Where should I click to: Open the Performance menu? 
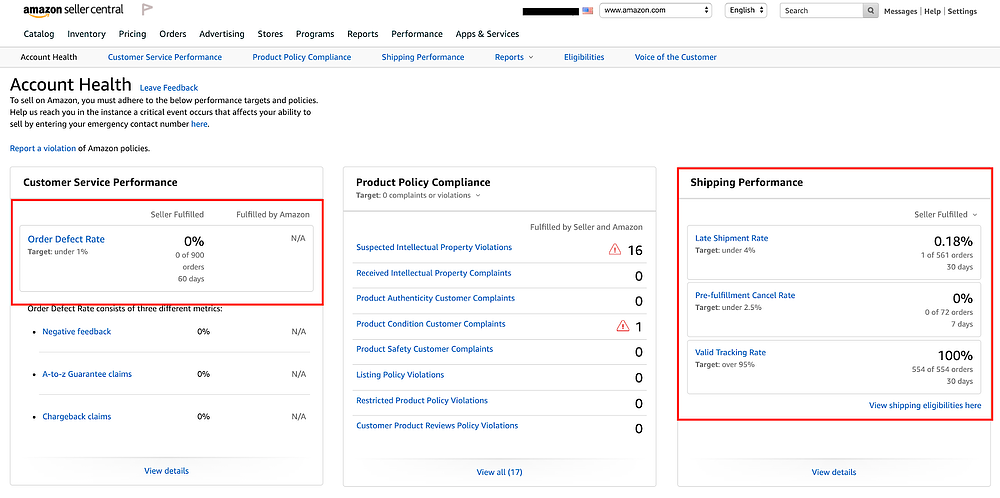pos(416,34)
